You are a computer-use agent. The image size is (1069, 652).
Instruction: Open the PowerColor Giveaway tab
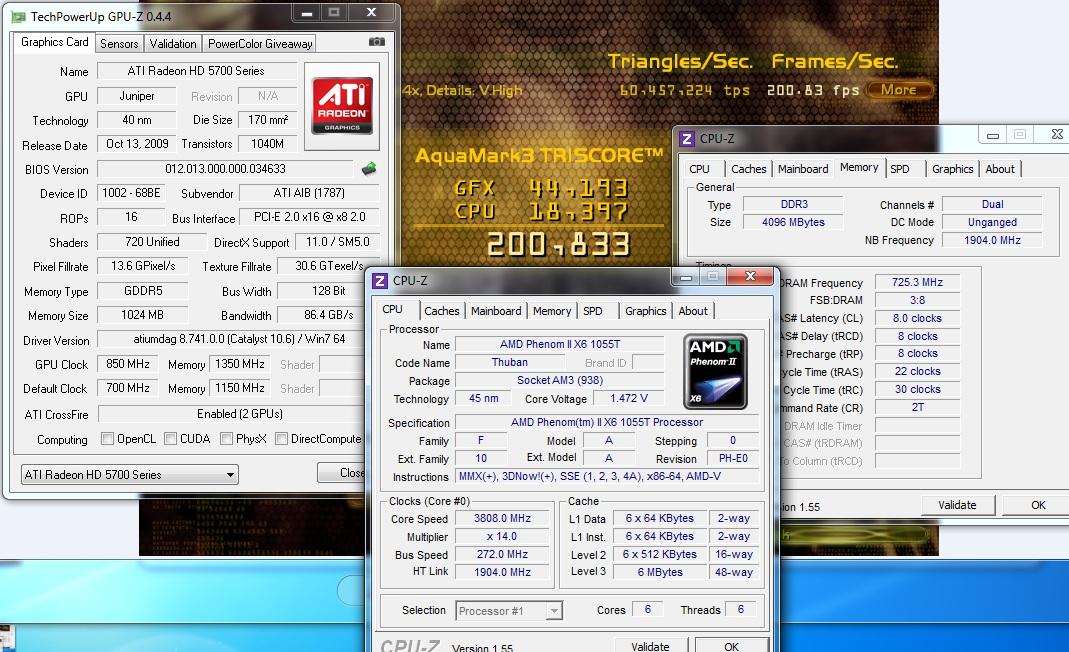260,44
